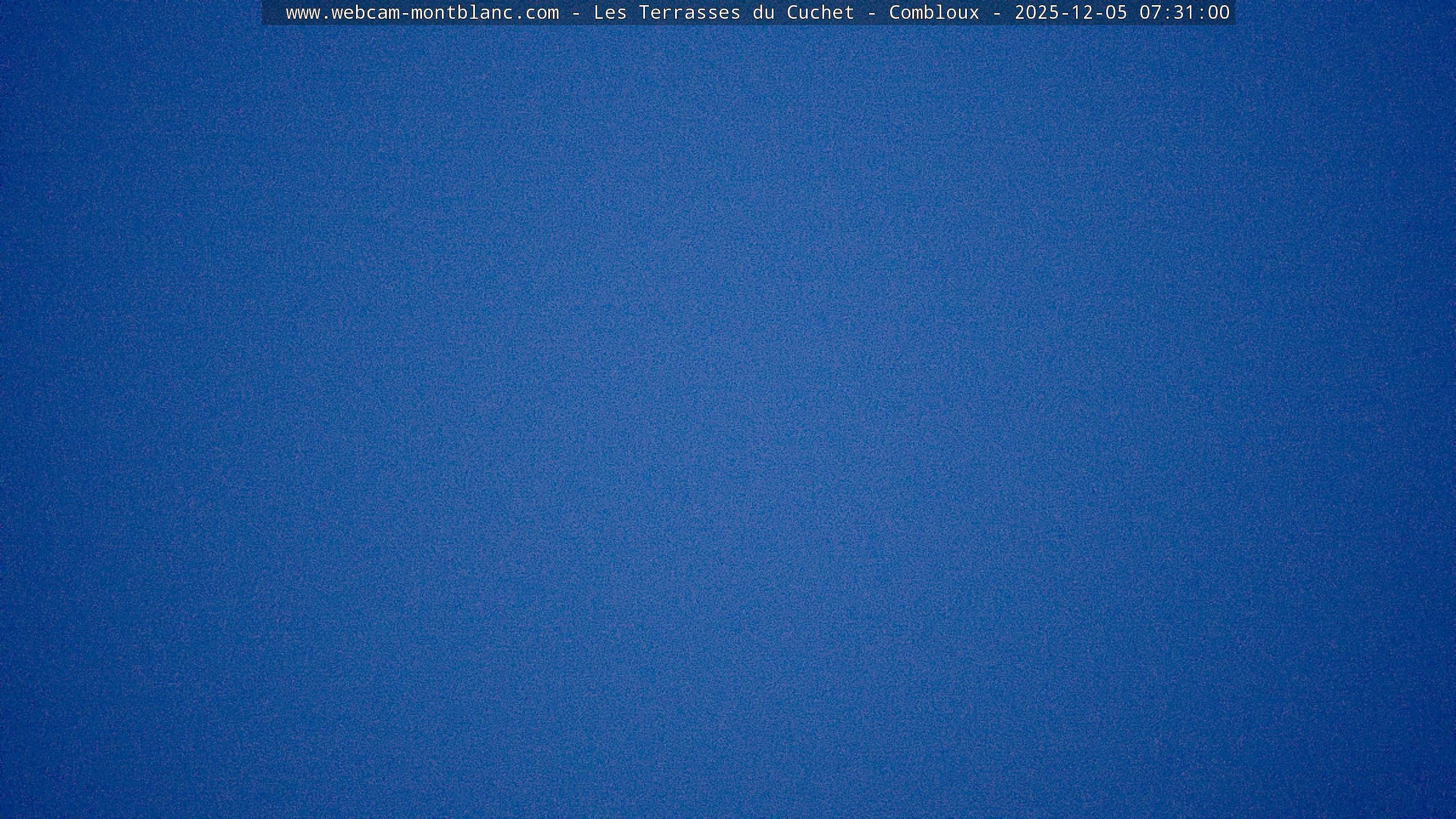Click the center of the blue webcam image

(728, 421)
